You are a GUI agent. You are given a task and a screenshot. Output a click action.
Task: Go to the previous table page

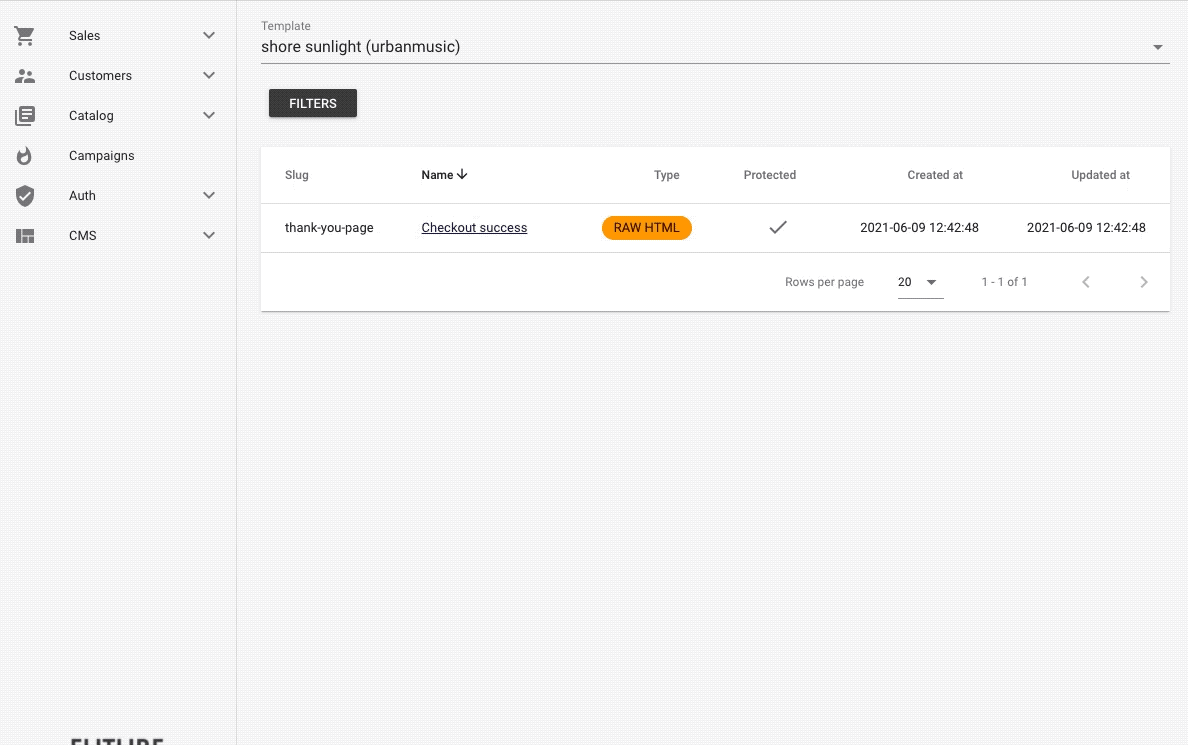pos(1086,282)
